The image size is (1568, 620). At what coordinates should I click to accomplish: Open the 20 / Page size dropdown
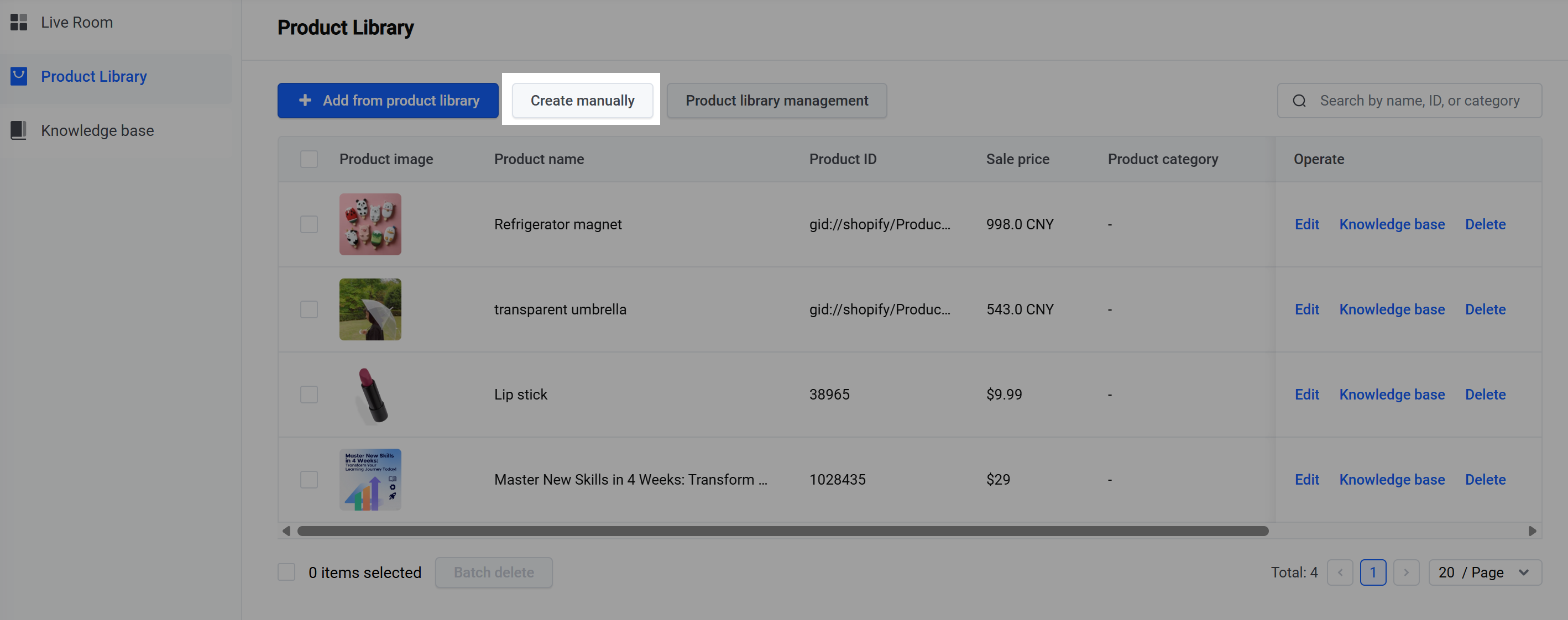[x=1485, y=572]
